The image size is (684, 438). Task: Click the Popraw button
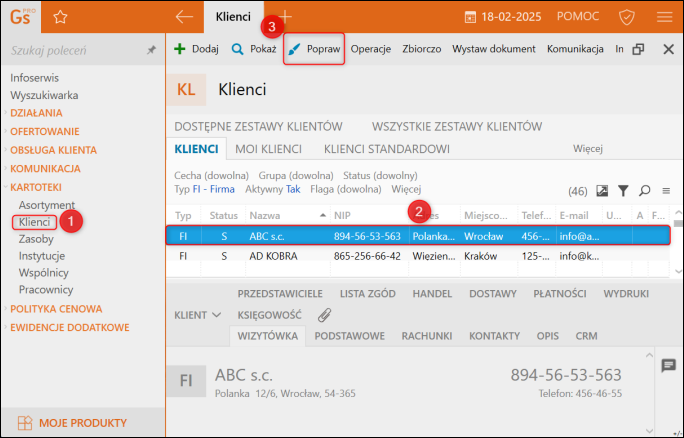click(x=314, y=49)
